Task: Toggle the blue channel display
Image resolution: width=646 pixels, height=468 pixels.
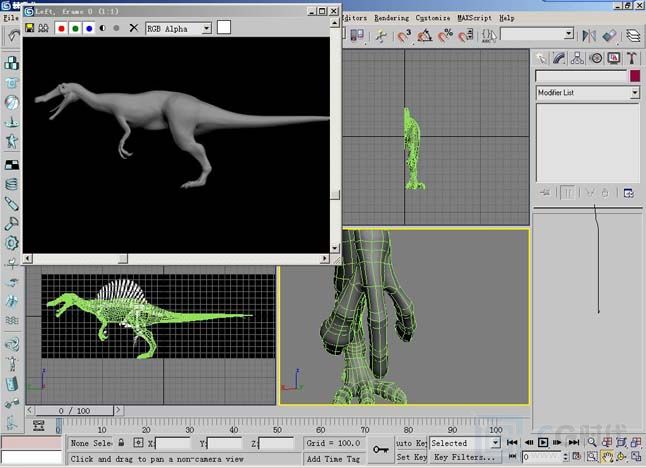Action: (x=89, y=28)
